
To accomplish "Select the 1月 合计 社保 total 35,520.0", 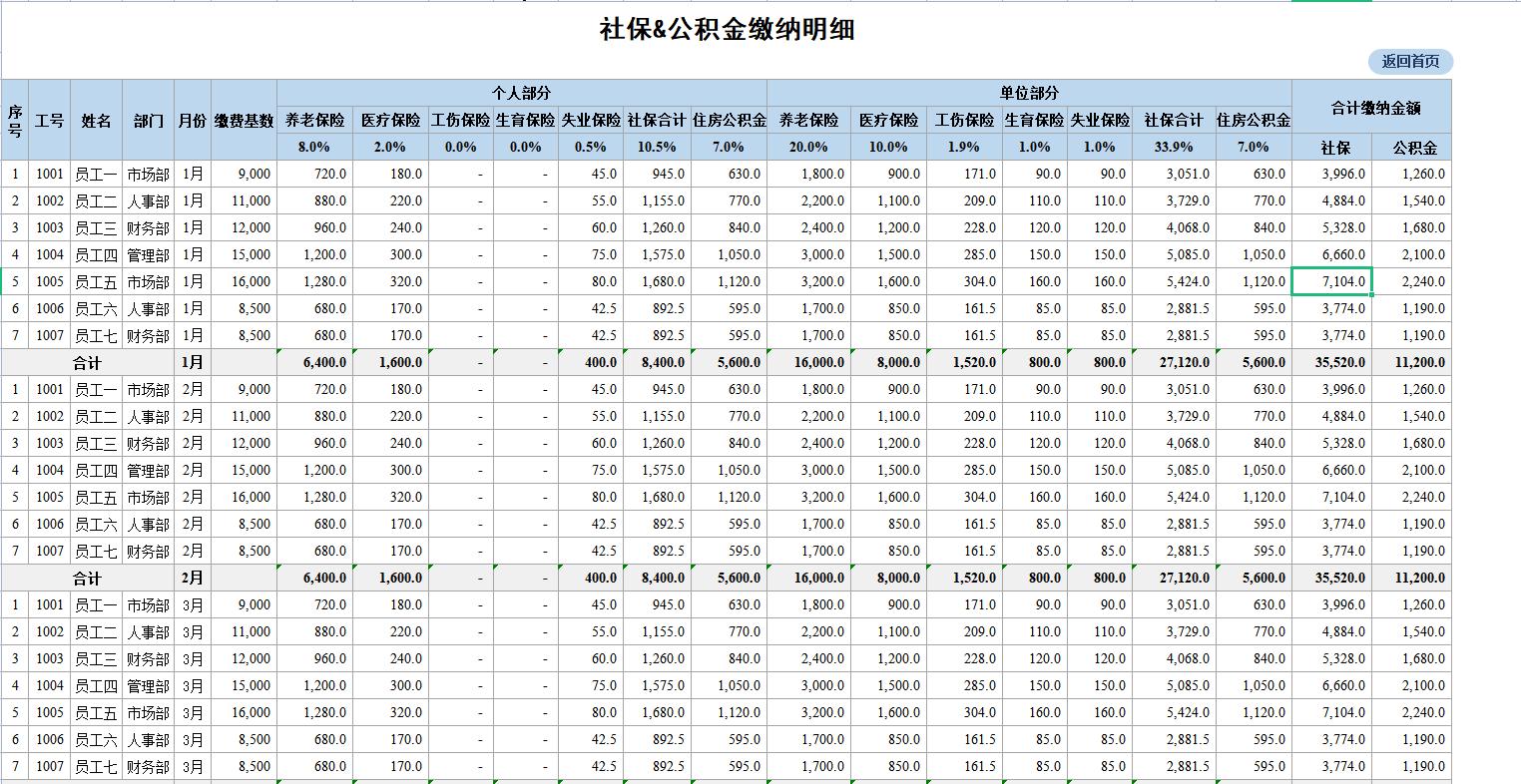I will click(1331, 362).
